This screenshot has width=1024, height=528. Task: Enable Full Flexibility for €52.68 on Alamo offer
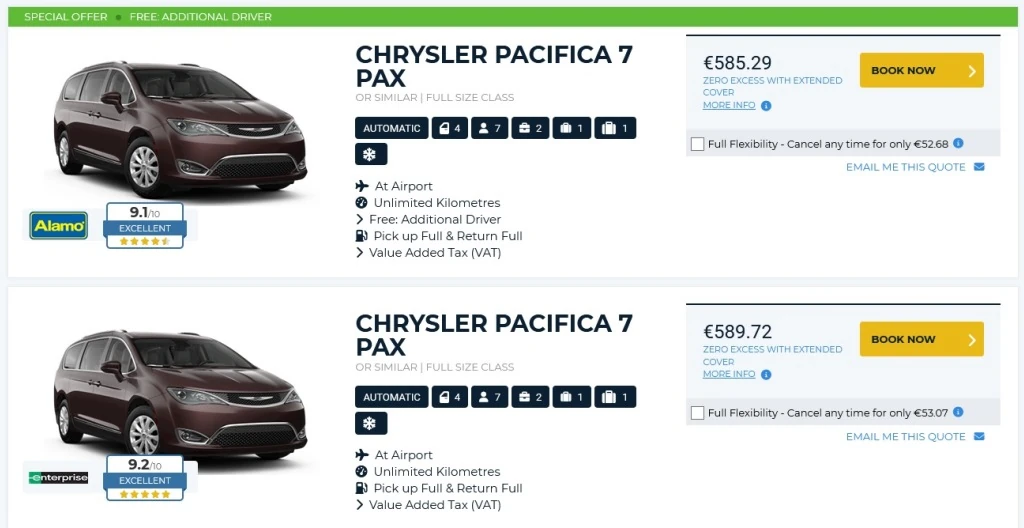(697, 144)
